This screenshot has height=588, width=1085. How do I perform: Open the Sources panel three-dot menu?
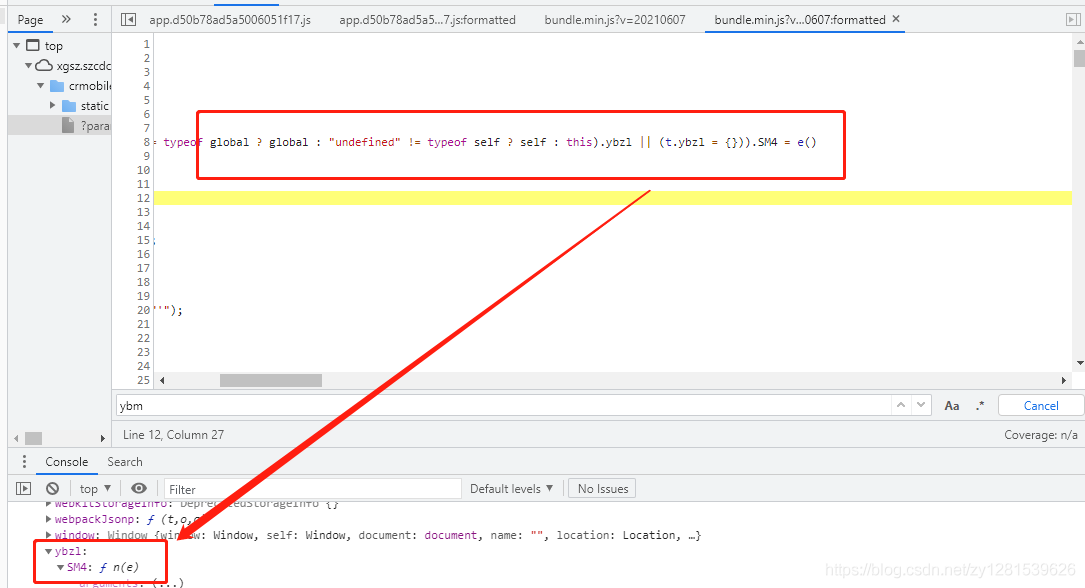pyautogui.click(x=95, y=19)
